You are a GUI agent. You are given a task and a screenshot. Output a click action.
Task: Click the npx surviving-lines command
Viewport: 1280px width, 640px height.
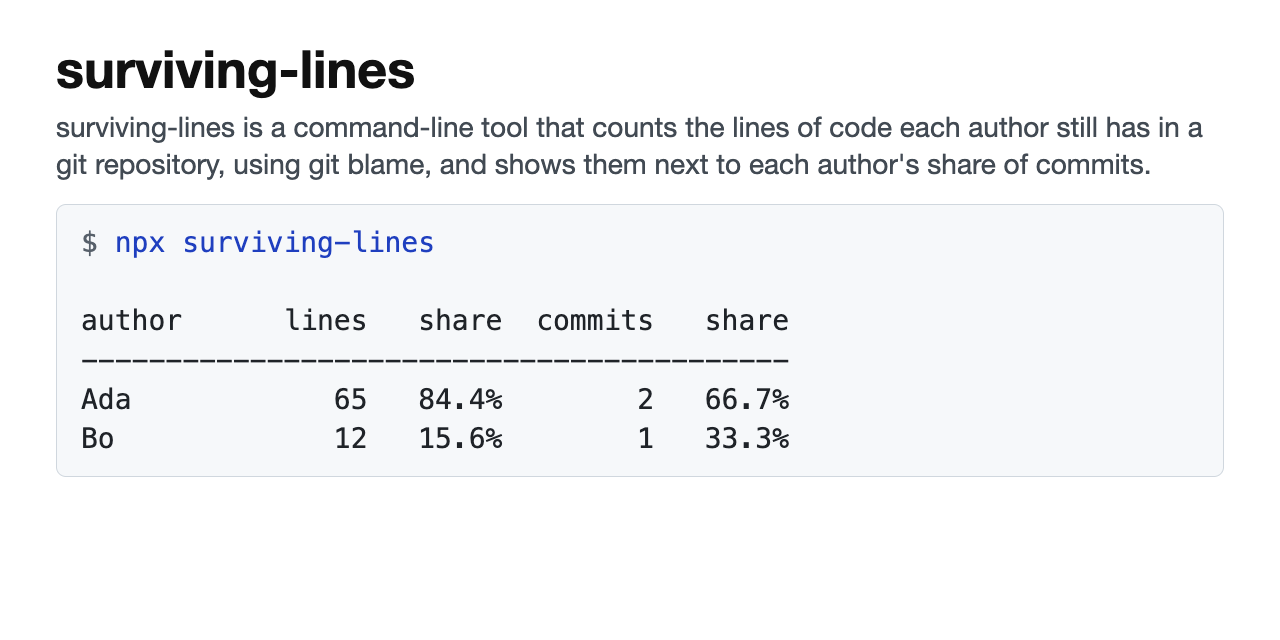tap(275, 243)
